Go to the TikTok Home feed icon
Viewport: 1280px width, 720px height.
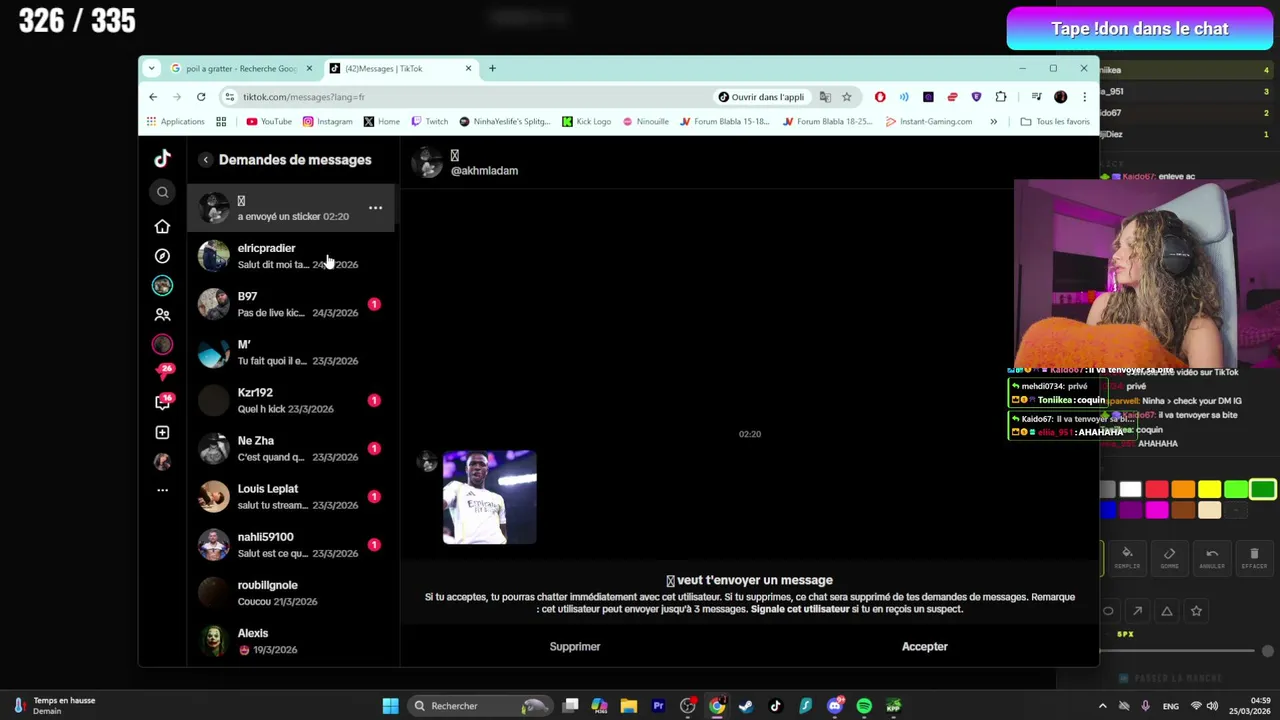[162, 227]
